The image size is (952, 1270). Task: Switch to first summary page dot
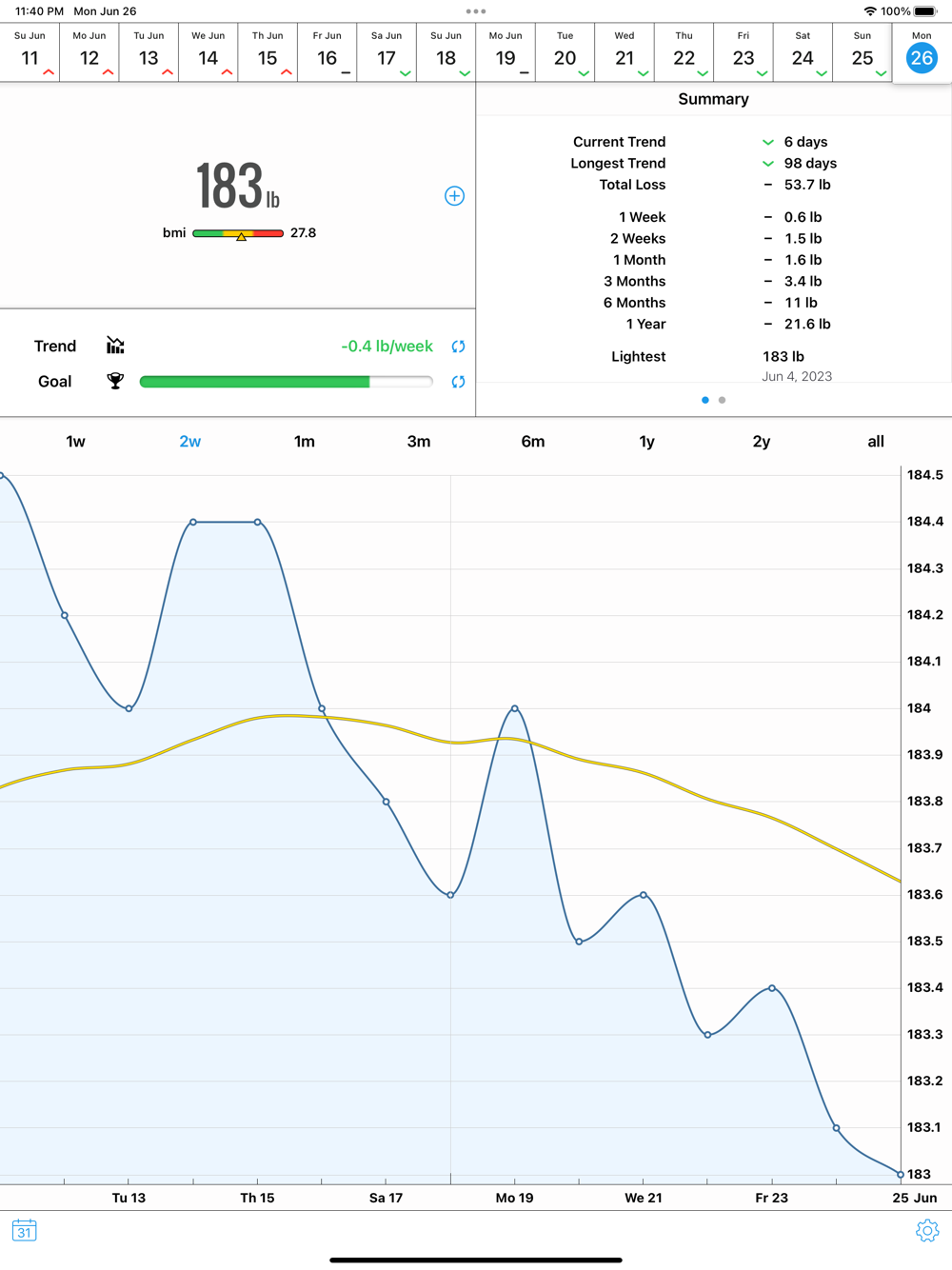point(705,400)
